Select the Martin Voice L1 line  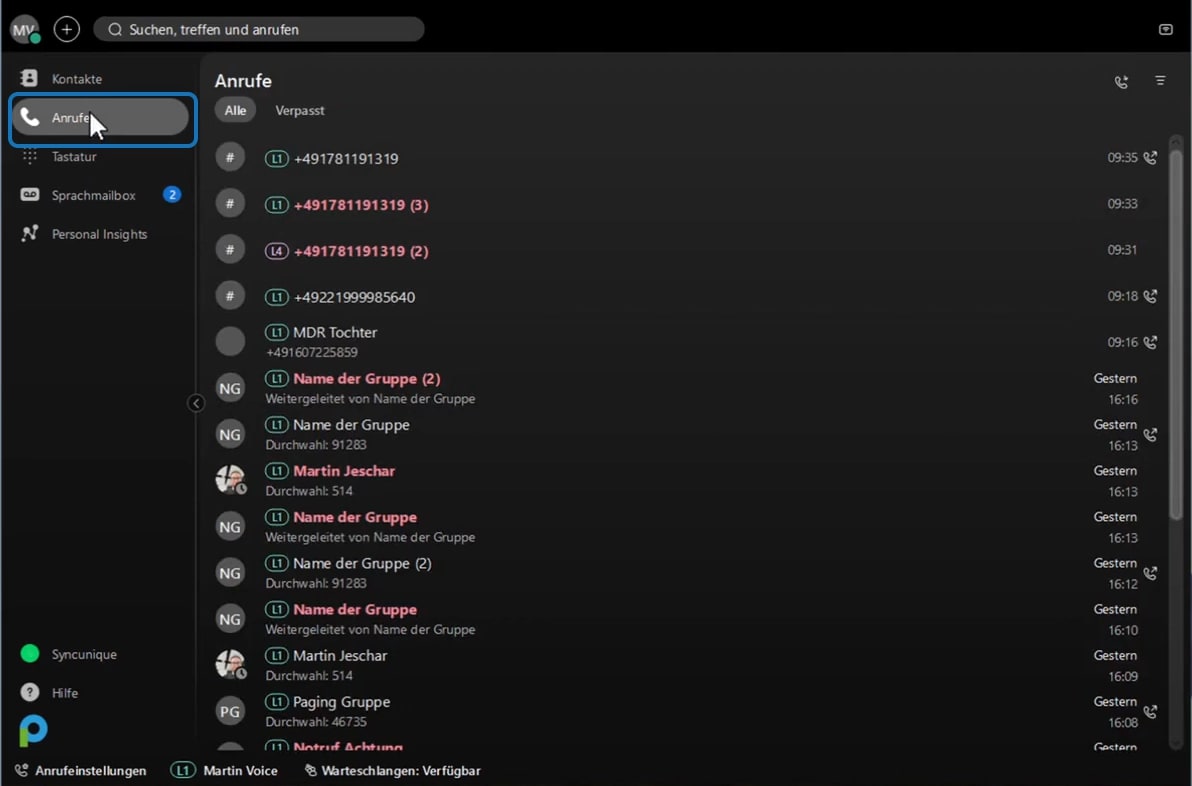click(224, 770)
